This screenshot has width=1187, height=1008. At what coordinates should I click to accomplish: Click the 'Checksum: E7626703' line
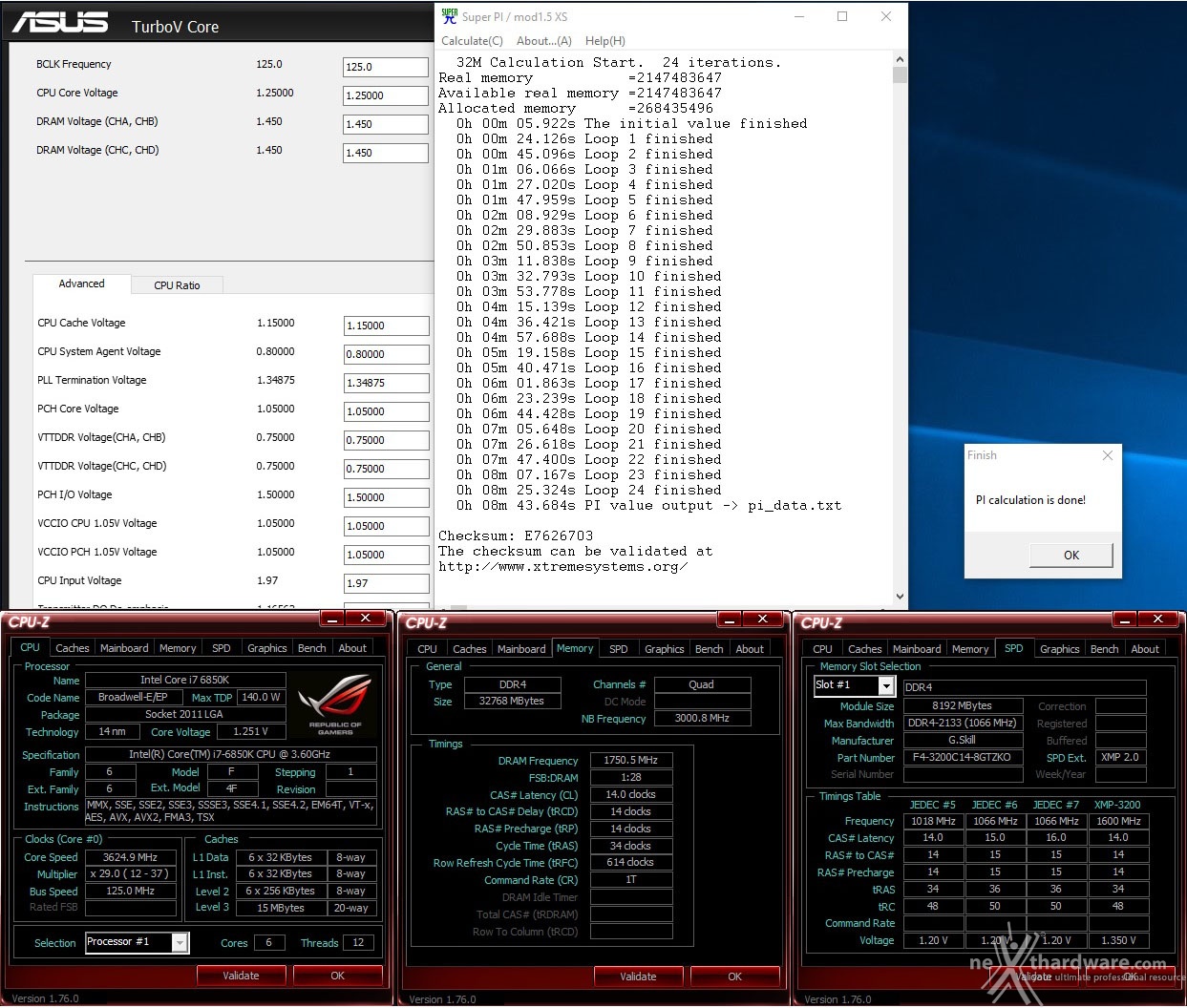[516, 536]
